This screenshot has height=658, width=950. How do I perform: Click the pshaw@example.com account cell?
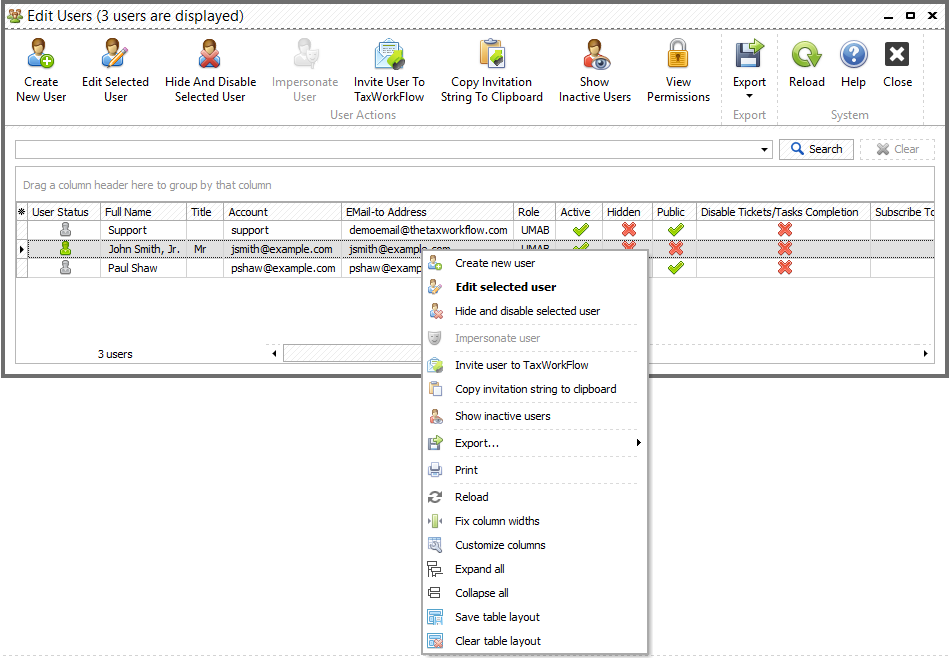(283, 268)
